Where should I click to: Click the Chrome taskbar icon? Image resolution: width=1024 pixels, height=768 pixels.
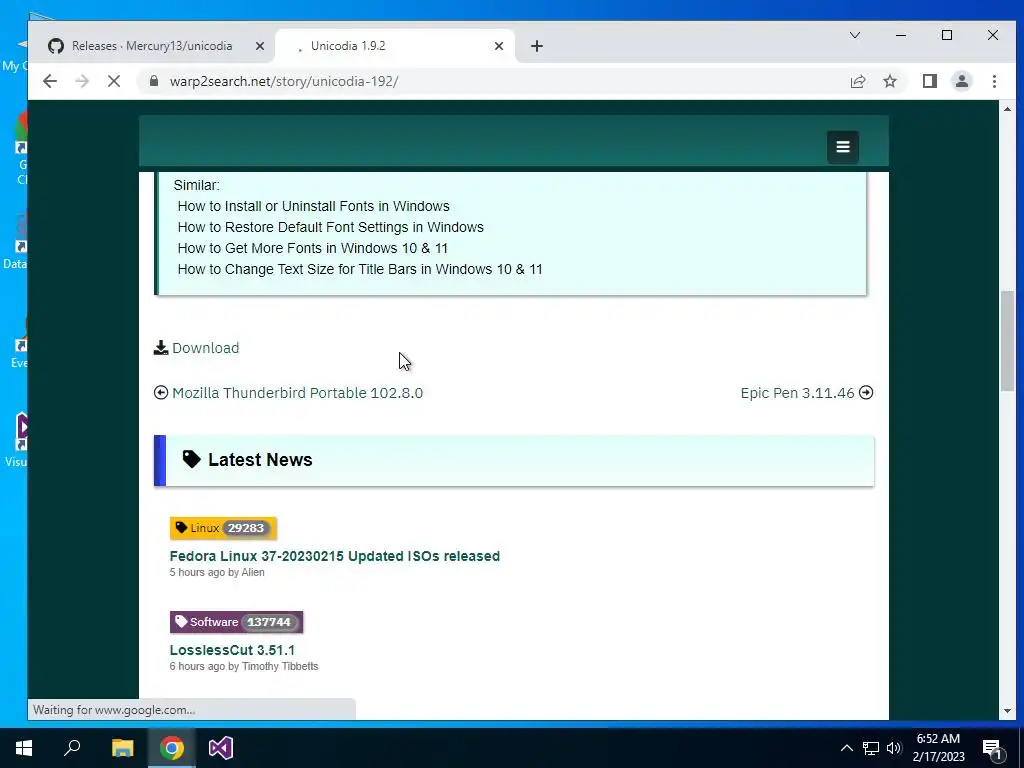click(x=172, y=748)
